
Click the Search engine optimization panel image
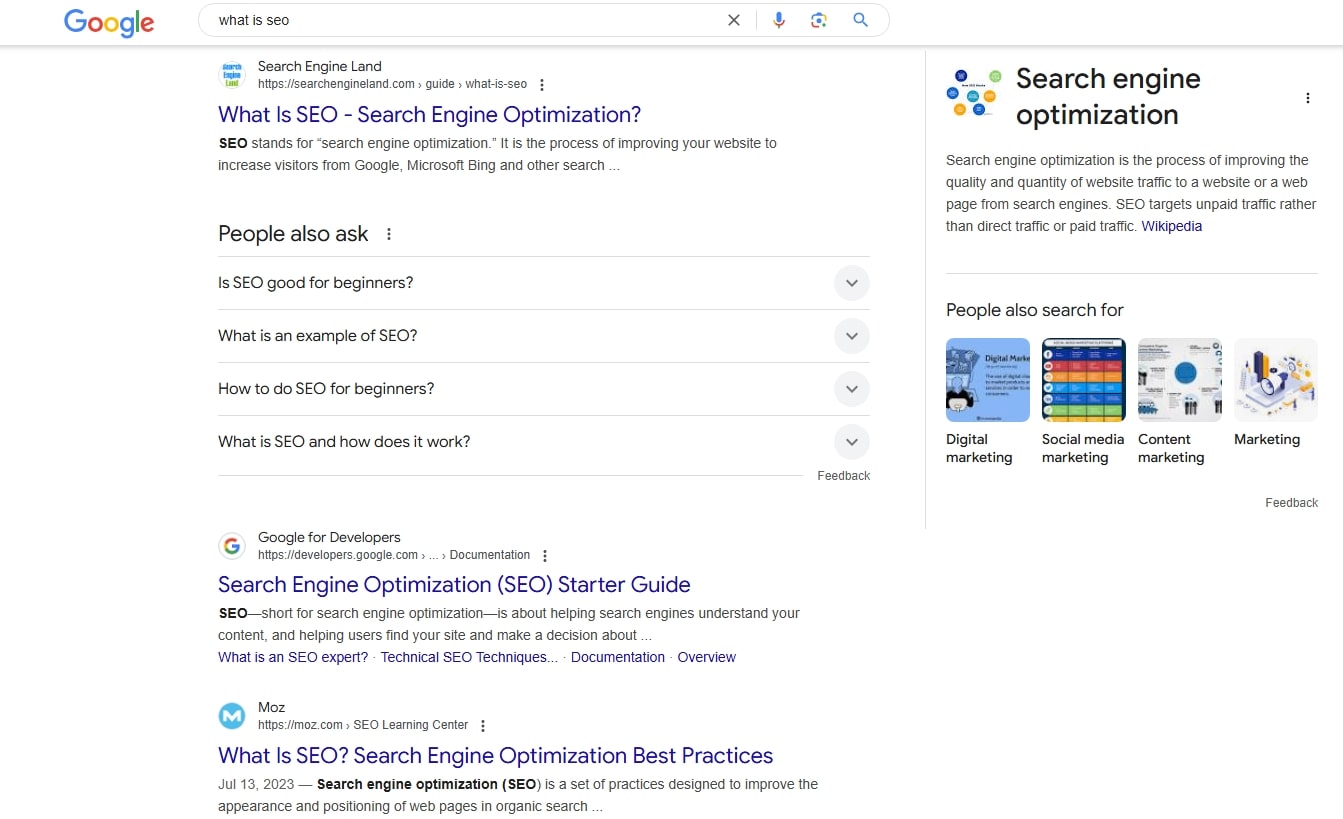tap(973, 94)
